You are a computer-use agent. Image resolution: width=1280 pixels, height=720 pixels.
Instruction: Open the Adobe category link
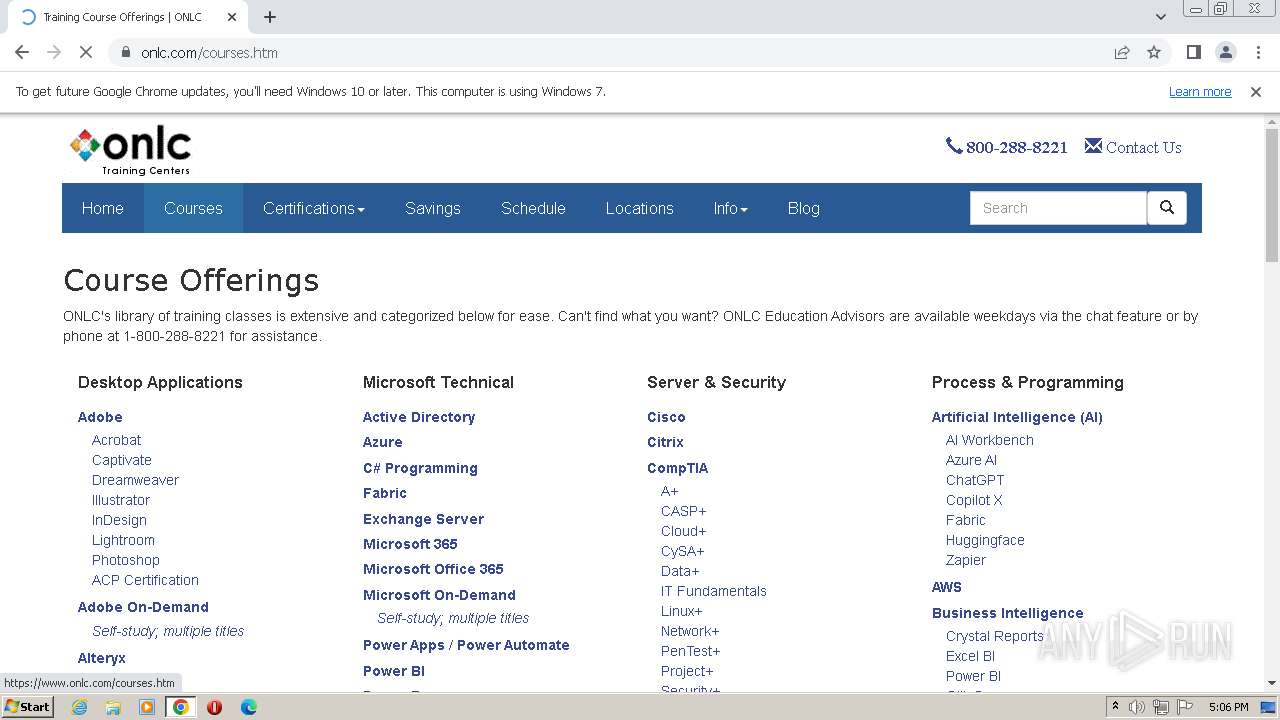(x=100, y=417)
